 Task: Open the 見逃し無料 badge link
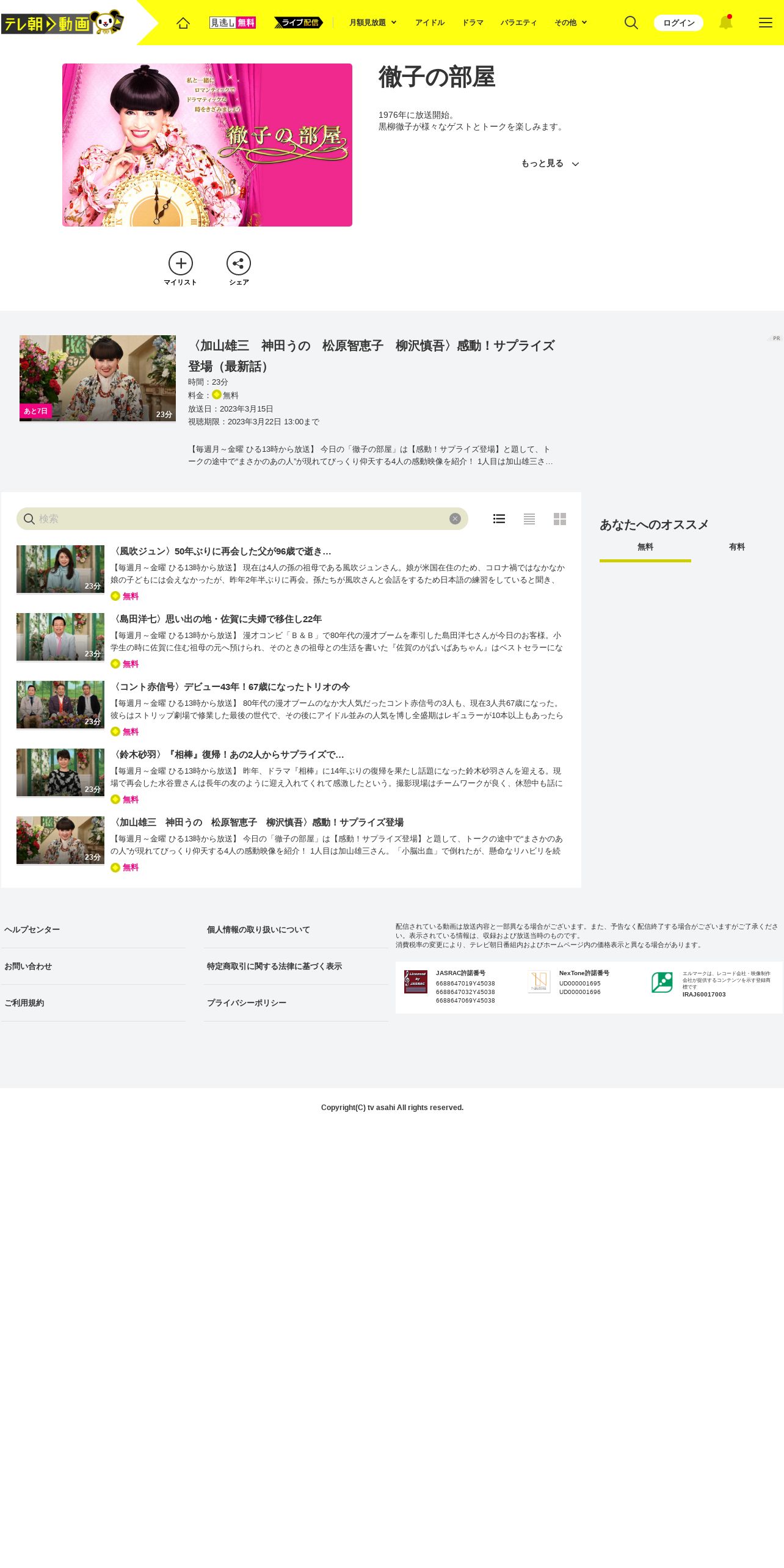(232, 23)
